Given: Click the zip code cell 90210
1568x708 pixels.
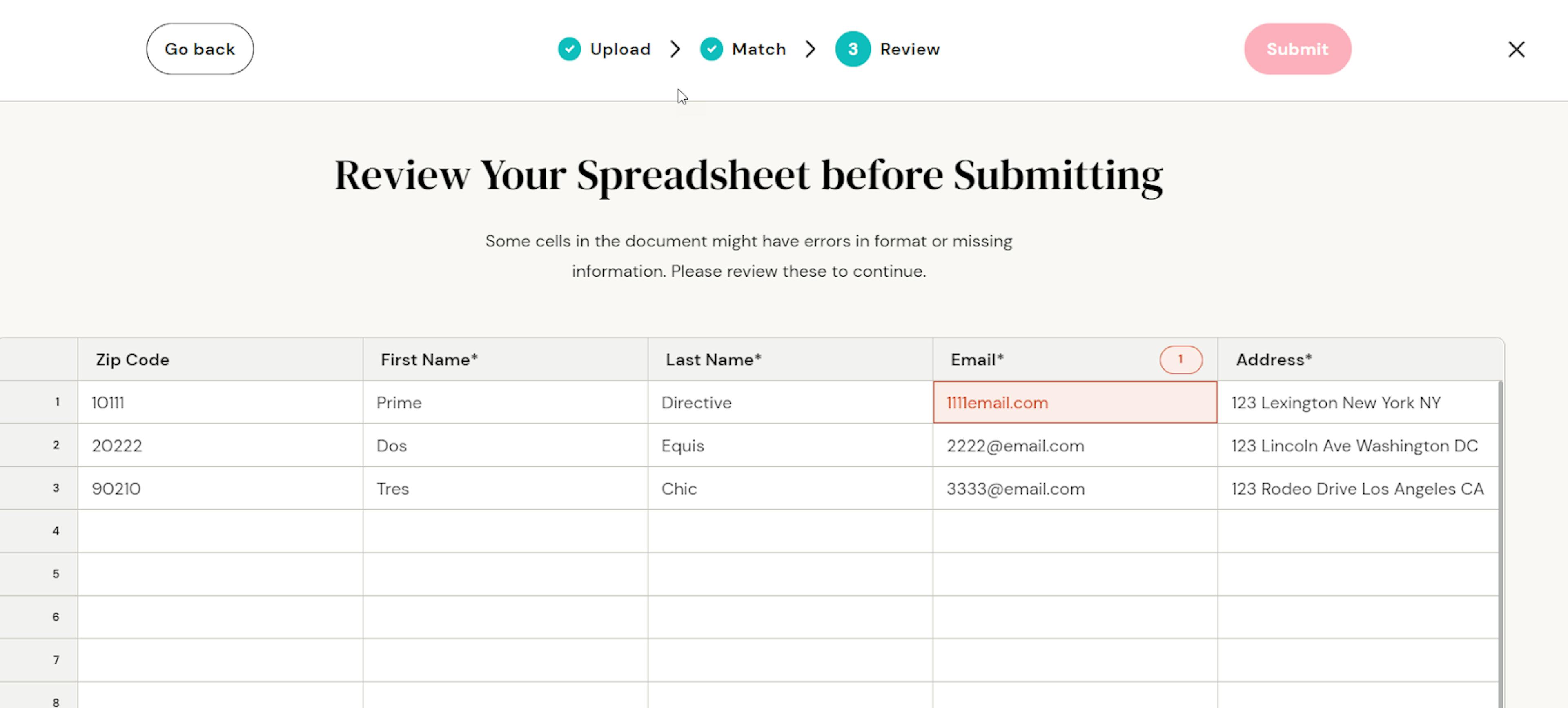Looking at the screenshot, I should tap(220, 488).
